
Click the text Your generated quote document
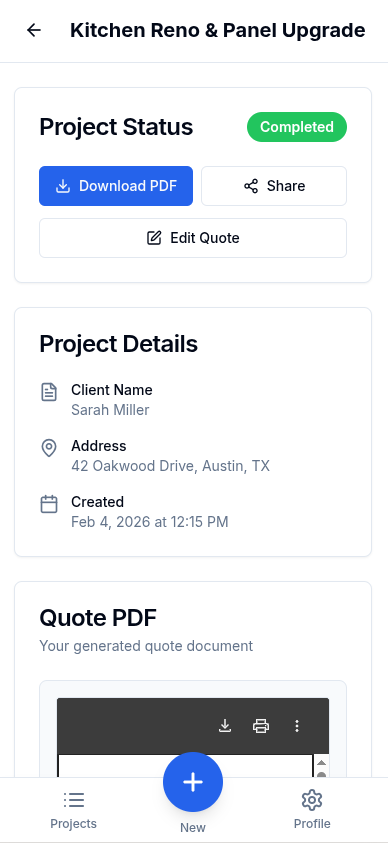pos(146,646)
